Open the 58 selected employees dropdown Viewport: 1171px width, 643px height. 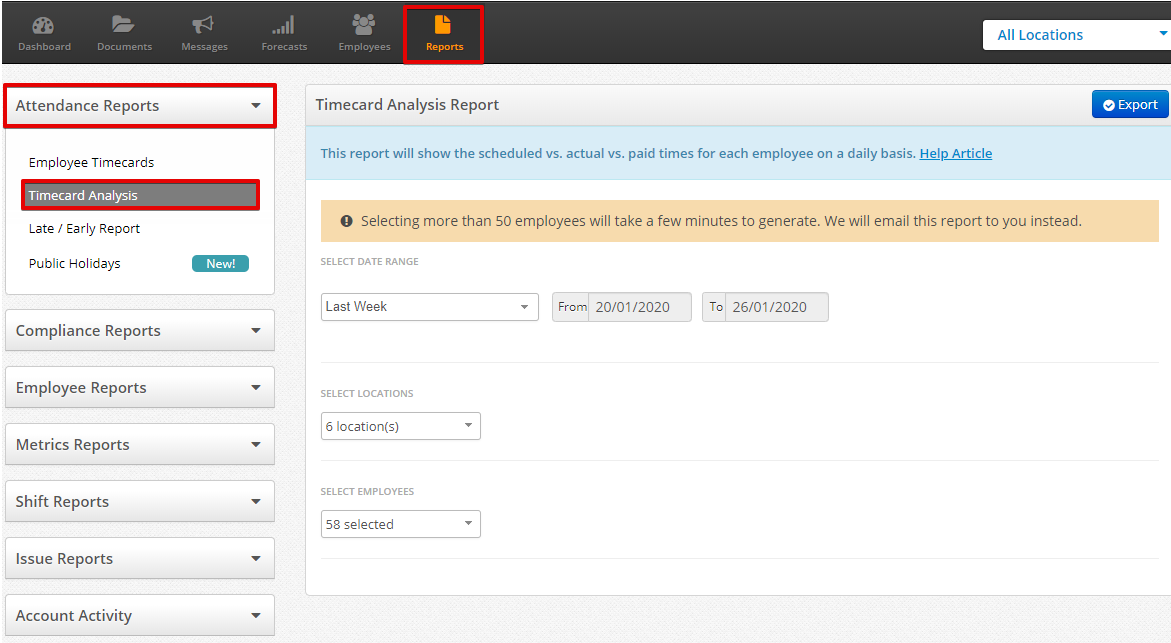point(400,524)
